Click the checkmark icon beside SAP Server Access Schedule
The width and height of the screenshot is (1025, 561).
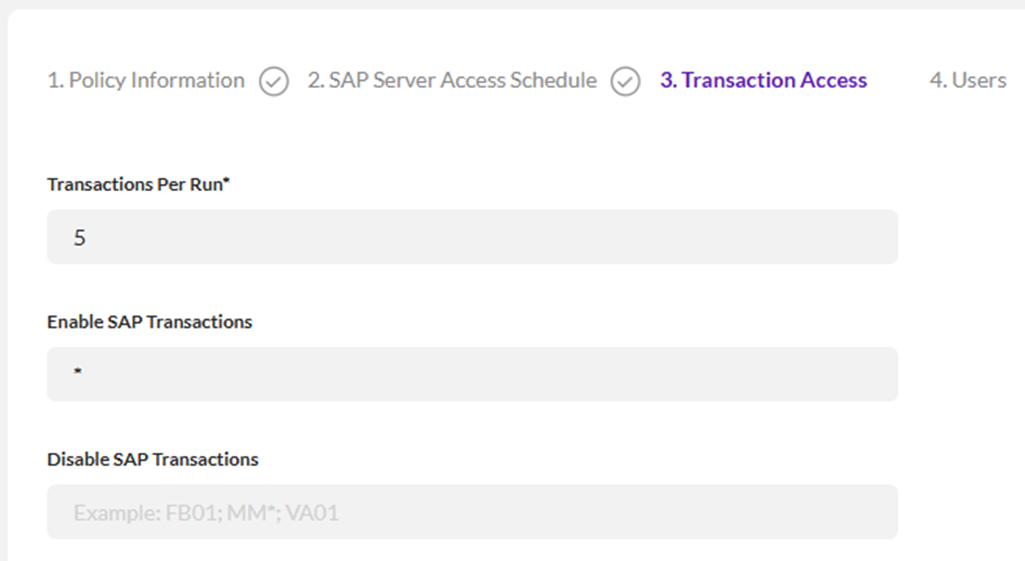click(626, 81)
